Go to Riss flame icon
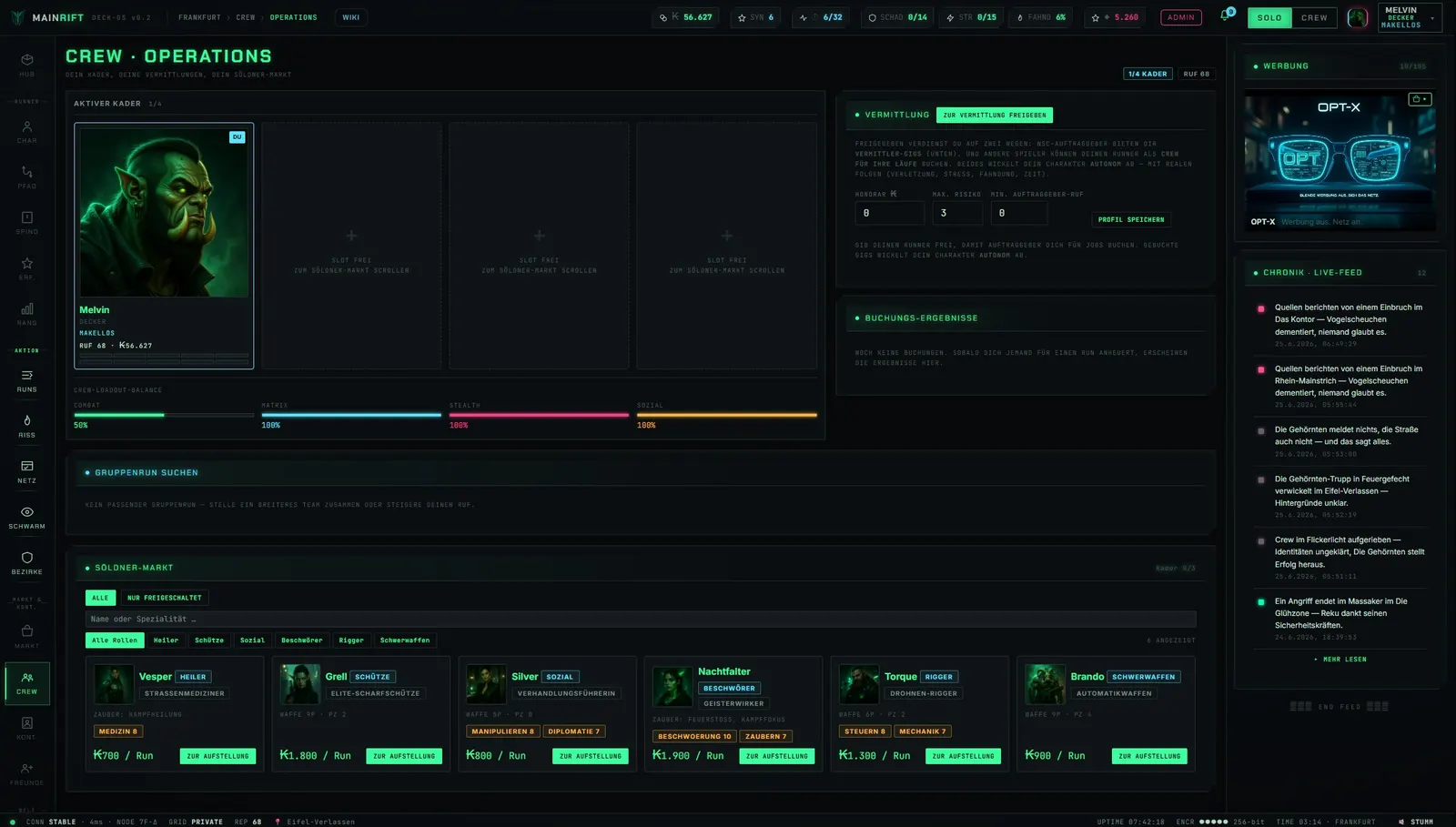 26,426
